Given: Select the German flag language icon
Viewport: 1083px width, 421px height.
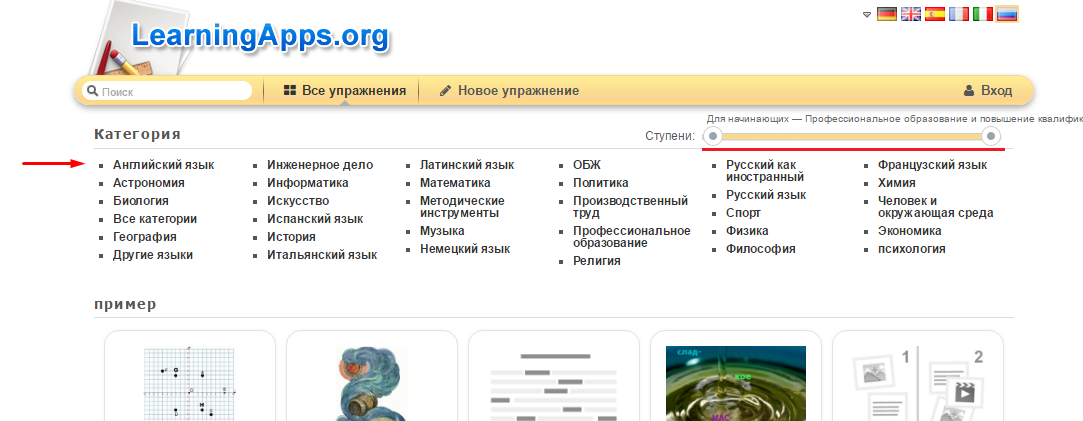Looking at the screenshot, I should 887,14.
